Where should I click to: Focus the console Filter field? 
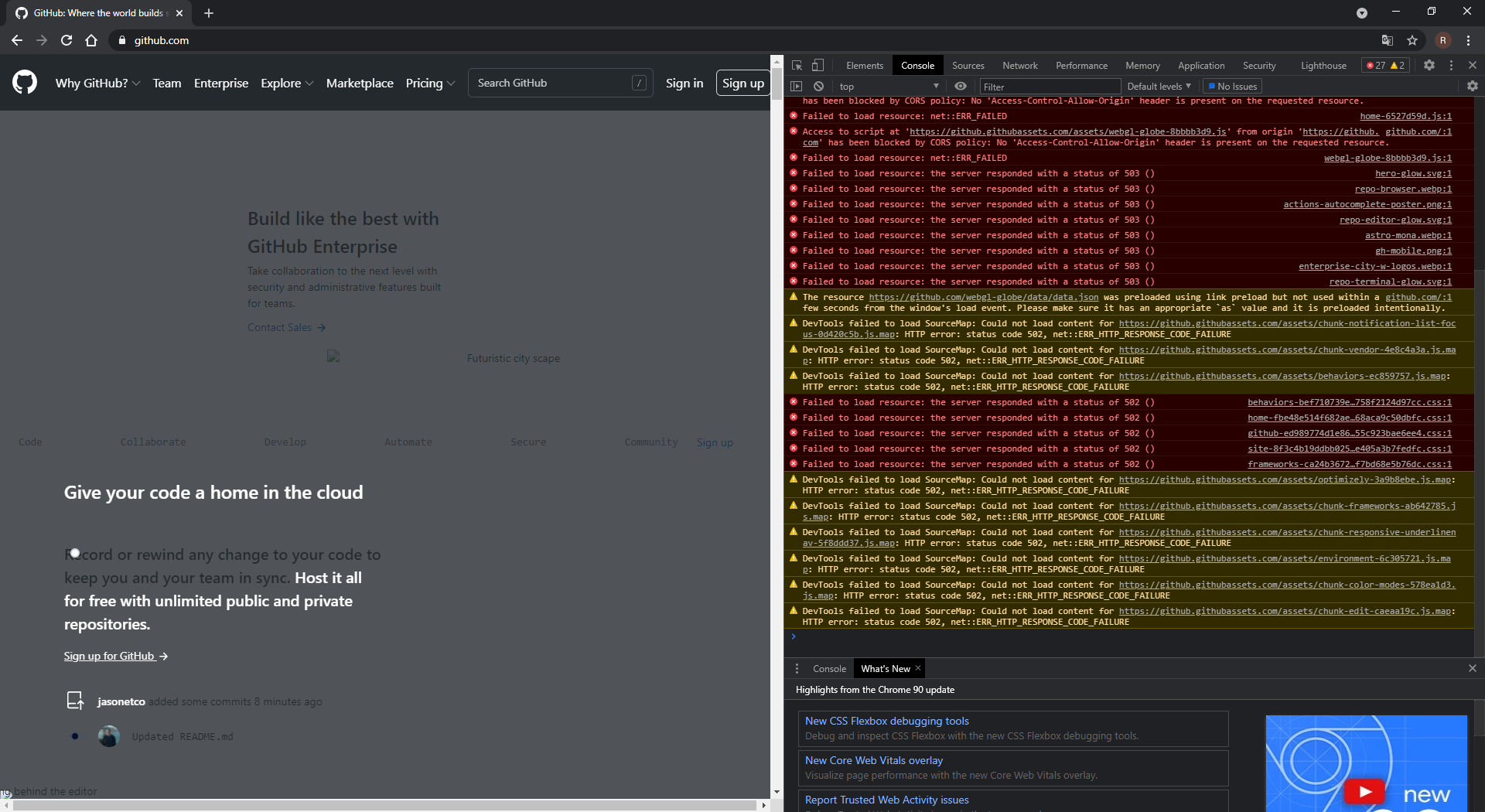[x=1050, y=87]
